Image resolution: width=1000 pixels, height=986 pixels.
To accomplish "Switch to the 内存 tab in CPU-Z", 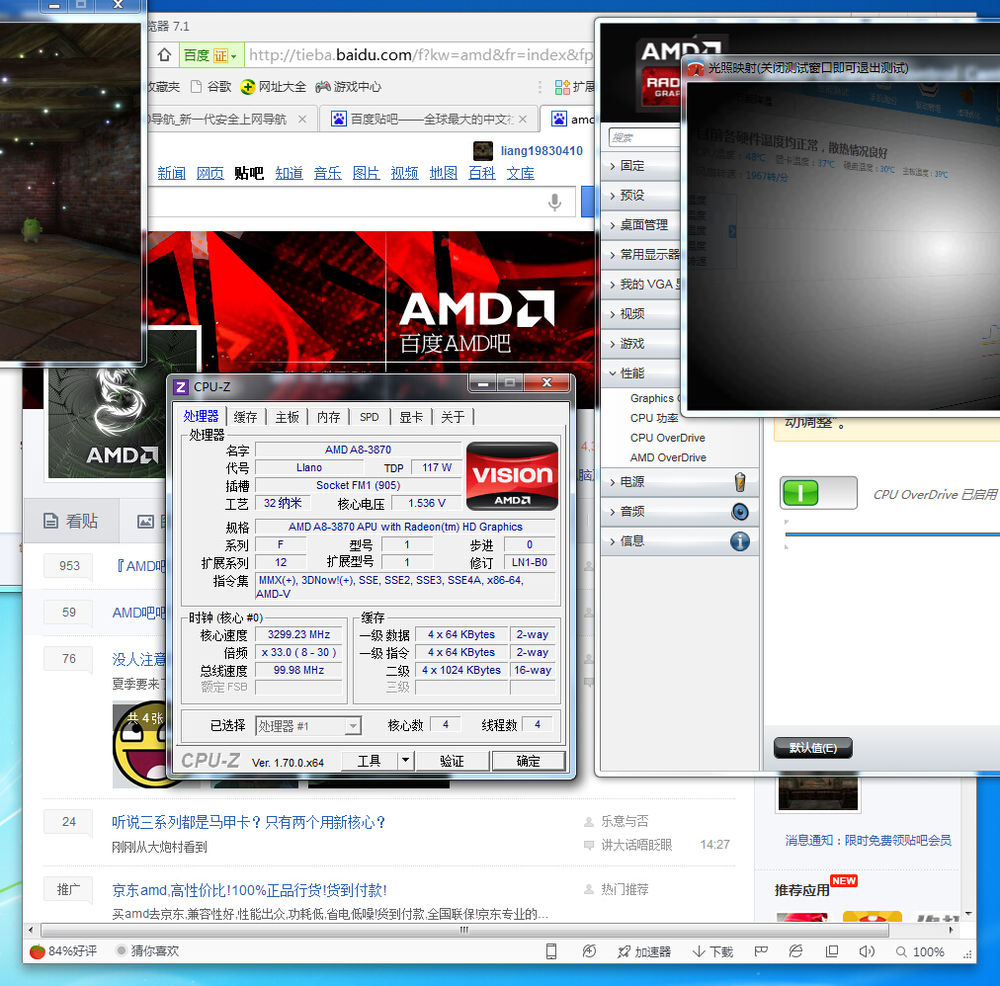I will [x=328, y=417].
